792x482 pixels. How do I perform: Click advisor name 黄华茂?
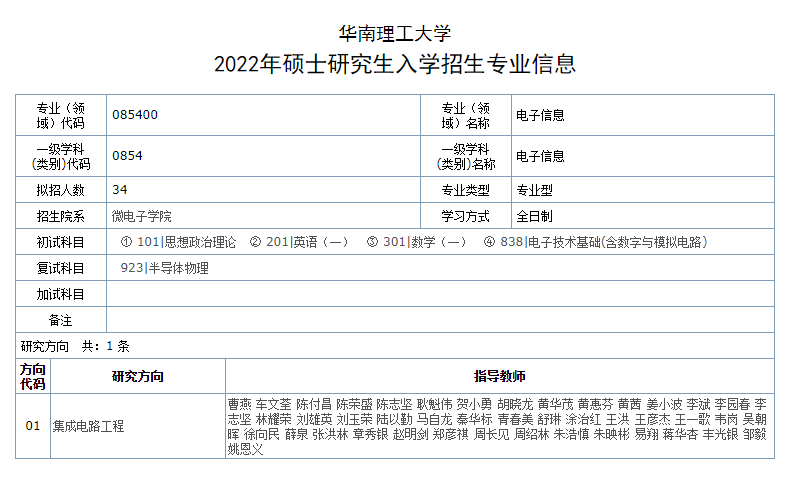556,404
